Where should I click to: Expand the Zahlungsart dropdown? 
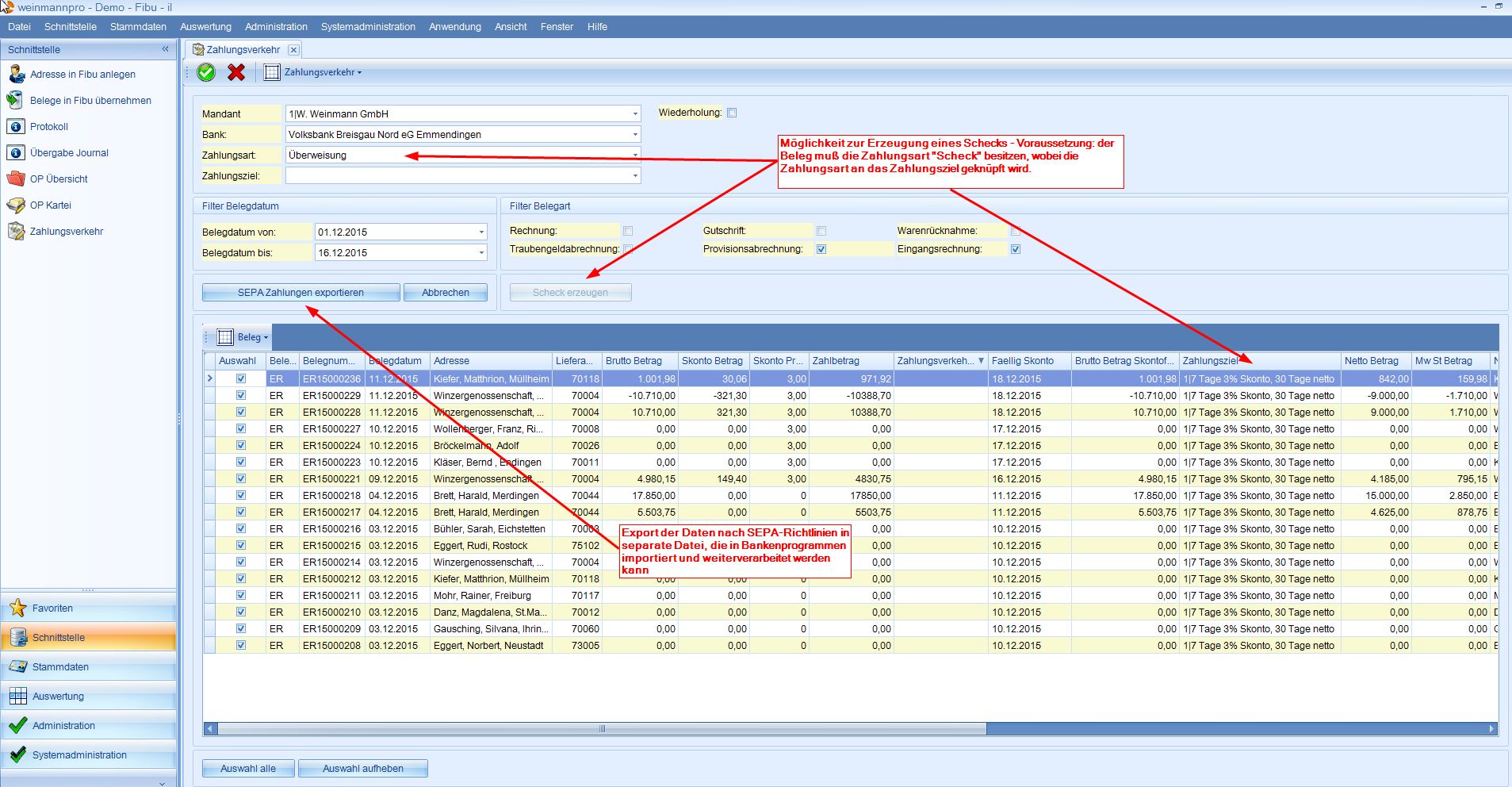(x=635, y=155)
